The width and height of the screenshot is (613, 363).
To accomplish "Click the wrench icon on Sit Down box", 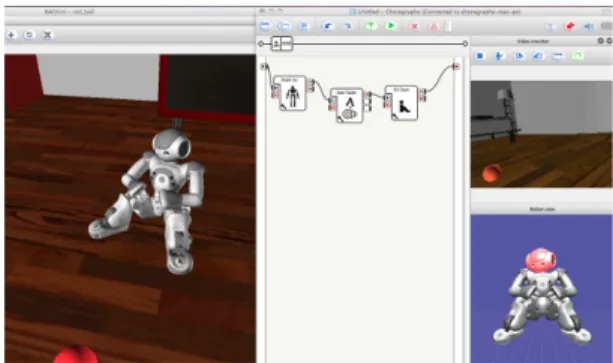I will click(395, 116).
